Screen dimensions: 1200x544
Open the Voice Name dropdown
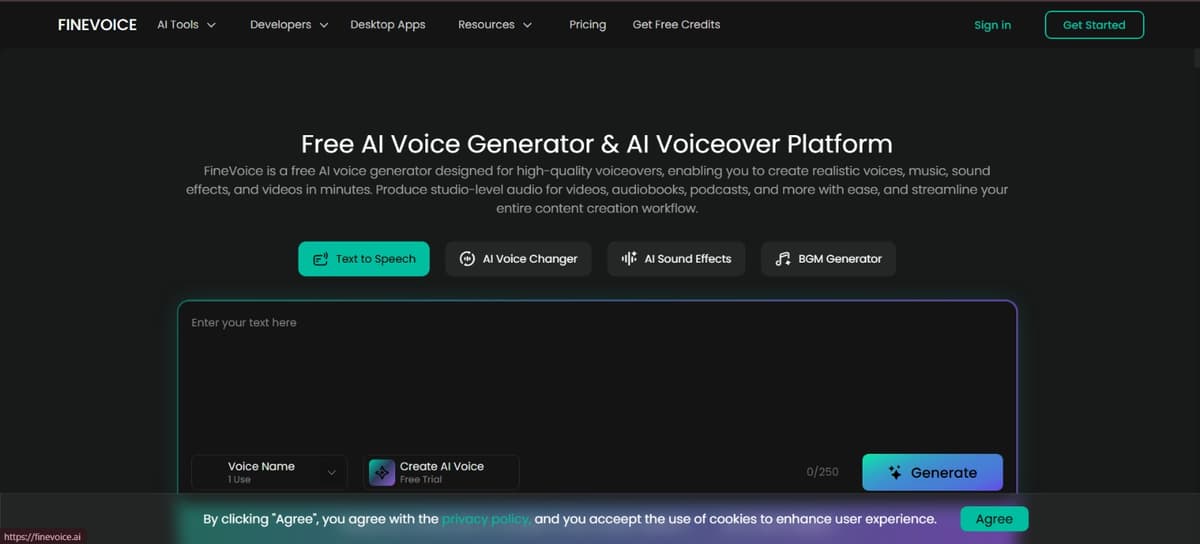269,472
